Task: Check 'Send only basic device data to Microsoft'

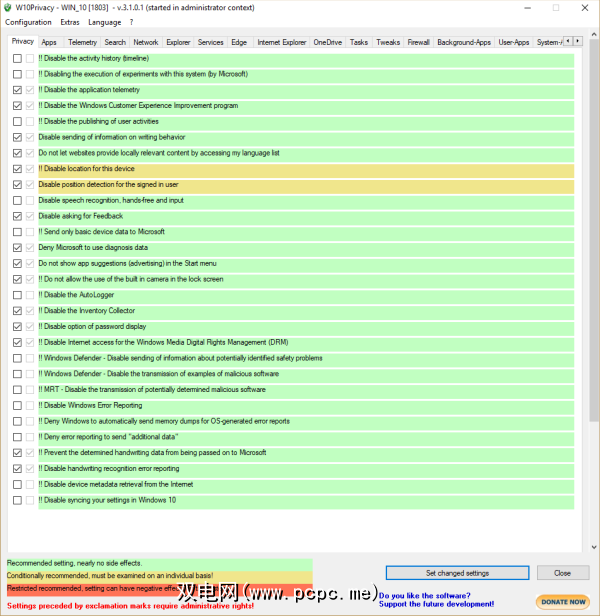Action: tap(17, 232)
